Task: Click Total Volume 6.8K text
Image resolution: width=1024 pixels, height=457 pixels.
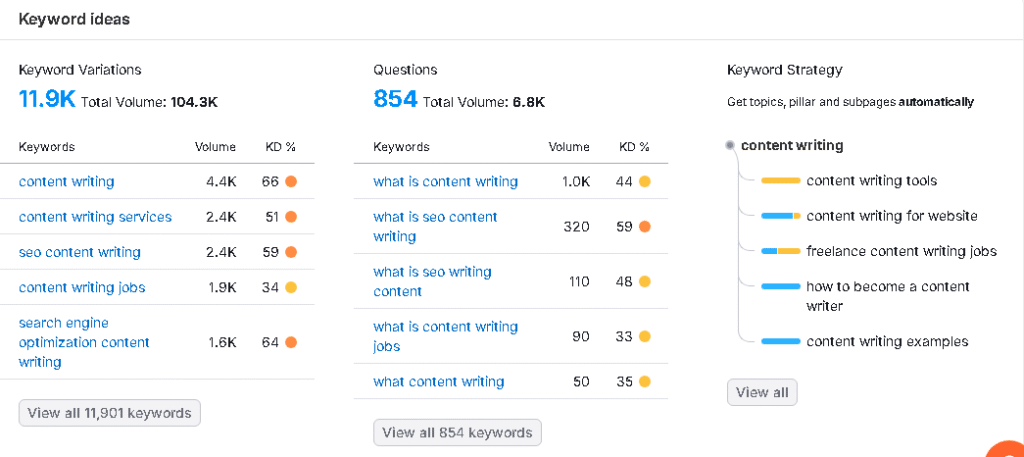Action: 484,102
